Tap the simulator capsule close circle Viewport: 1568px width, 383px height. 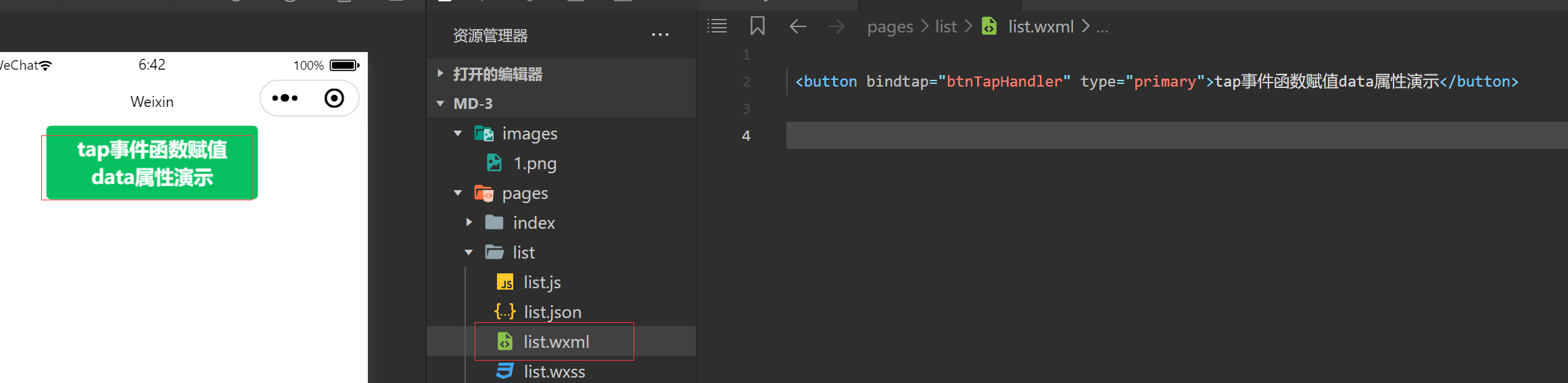tap(334, 98)
